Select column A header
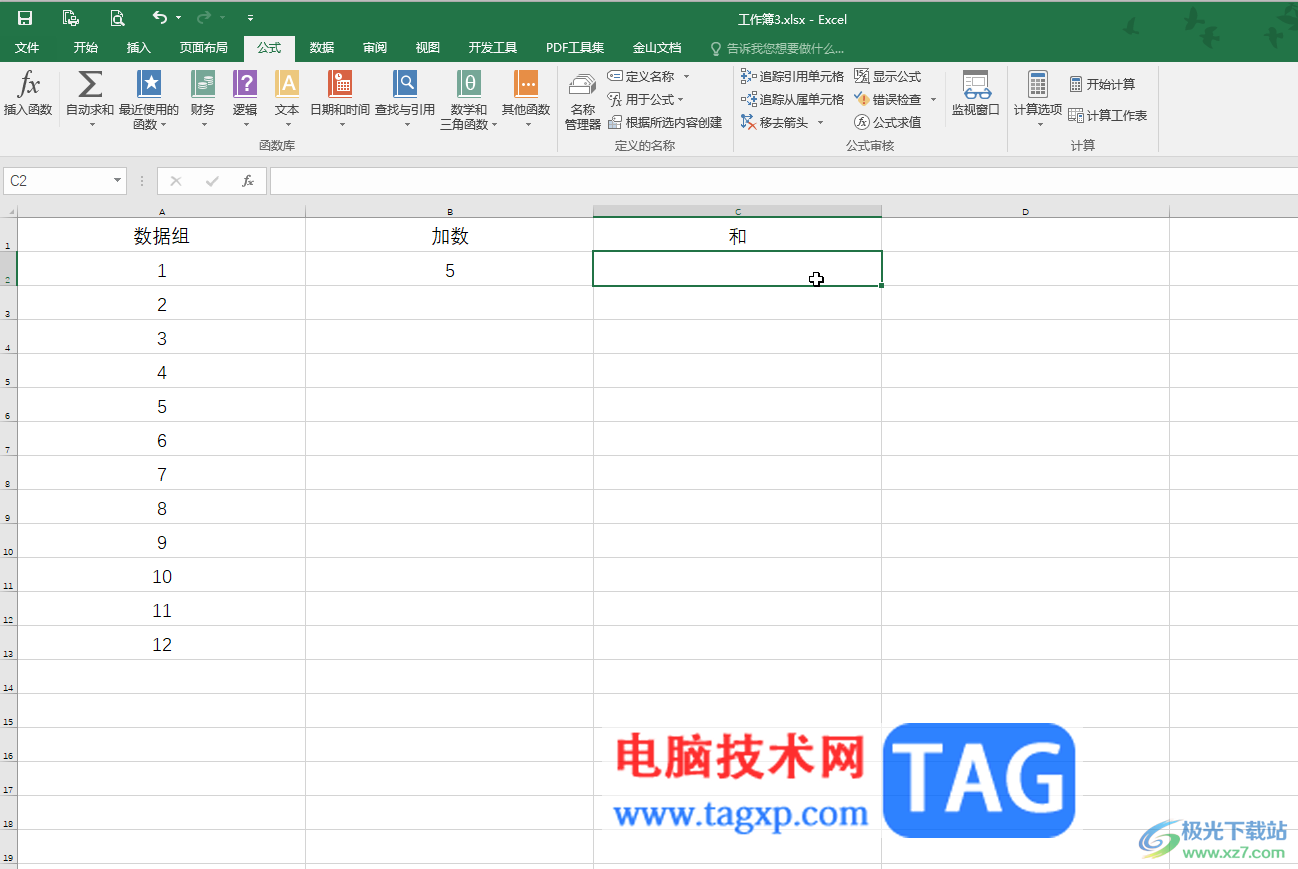The width and height of the screenshot is (1298, 869). coord(162,211)
